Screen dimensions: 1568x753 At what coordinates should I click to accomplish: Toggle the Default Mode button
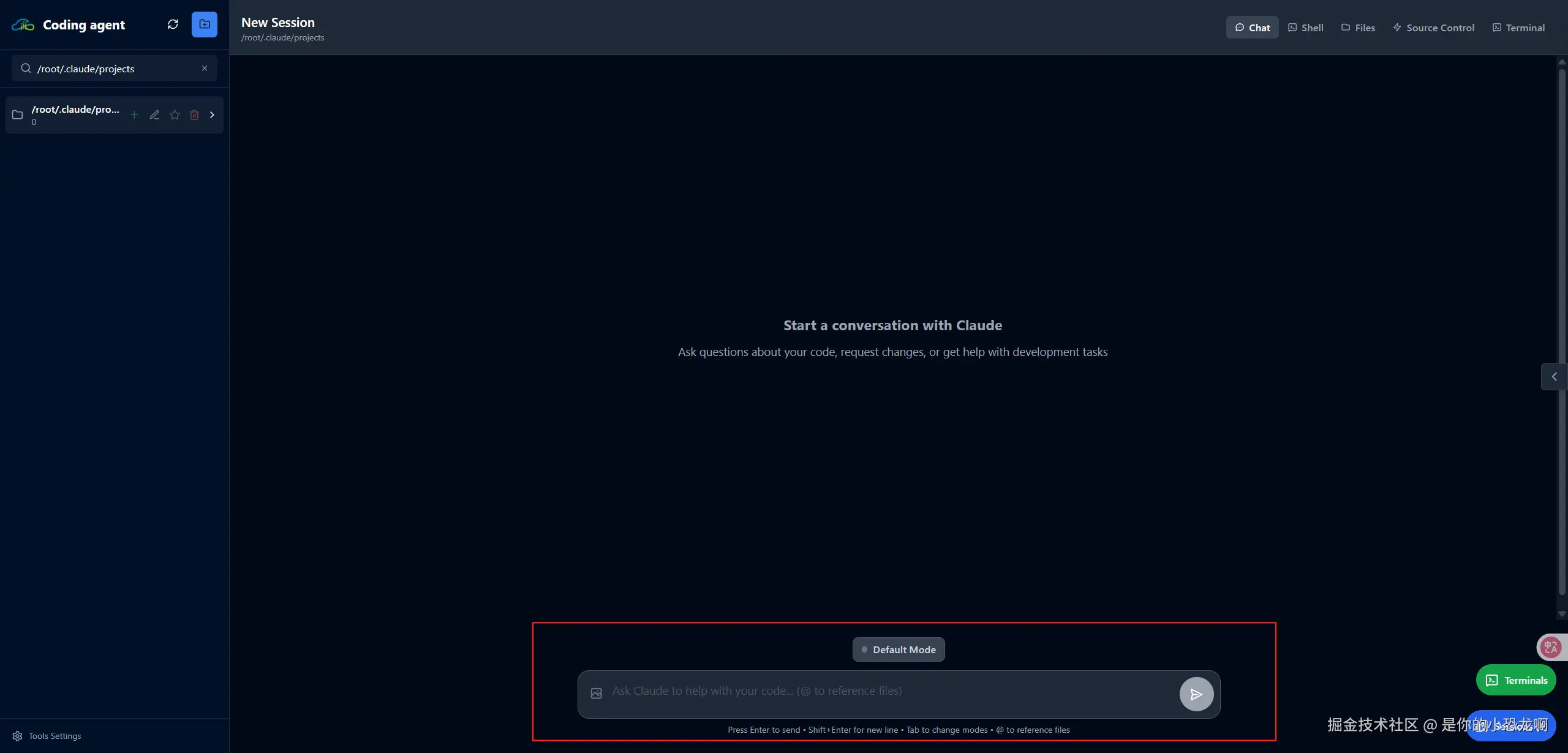click(899, 649)
